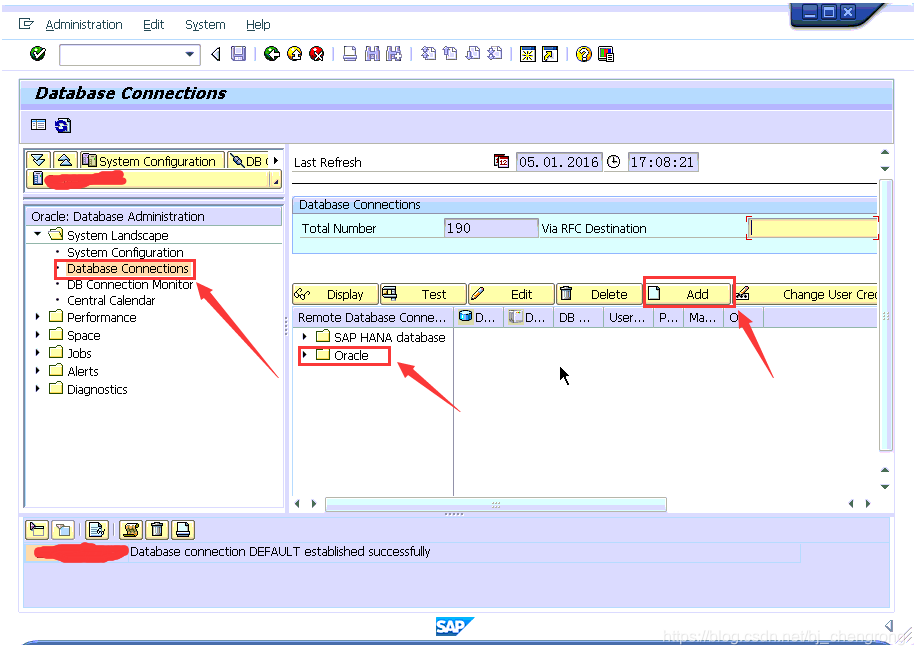914x655 pixels.
Task: Click the Previous Page icon
Action: tap(450, 54)
